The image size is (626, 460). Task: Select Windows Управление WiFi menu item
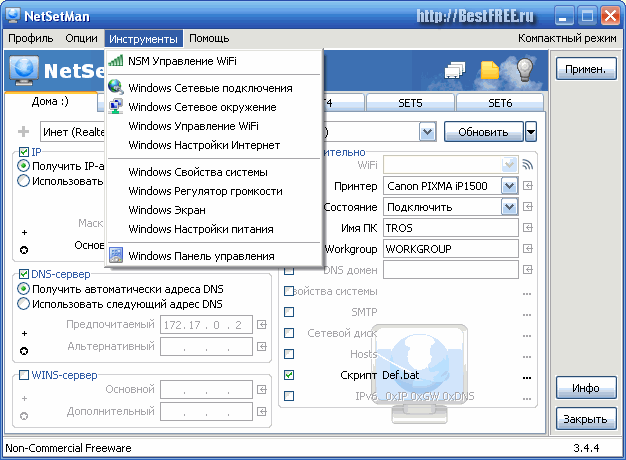click(214, 126)
